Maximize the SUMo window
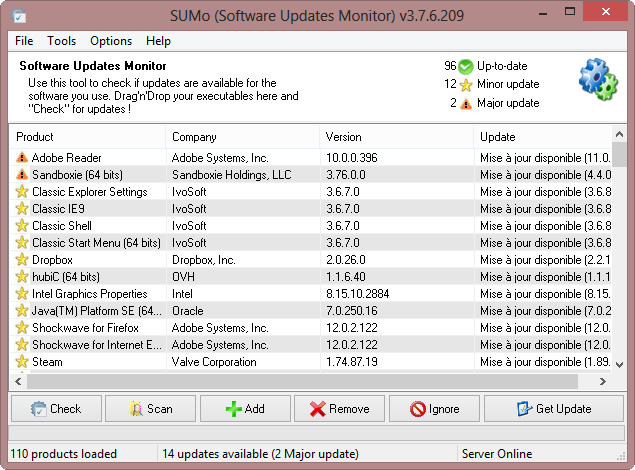 point(570,11)
